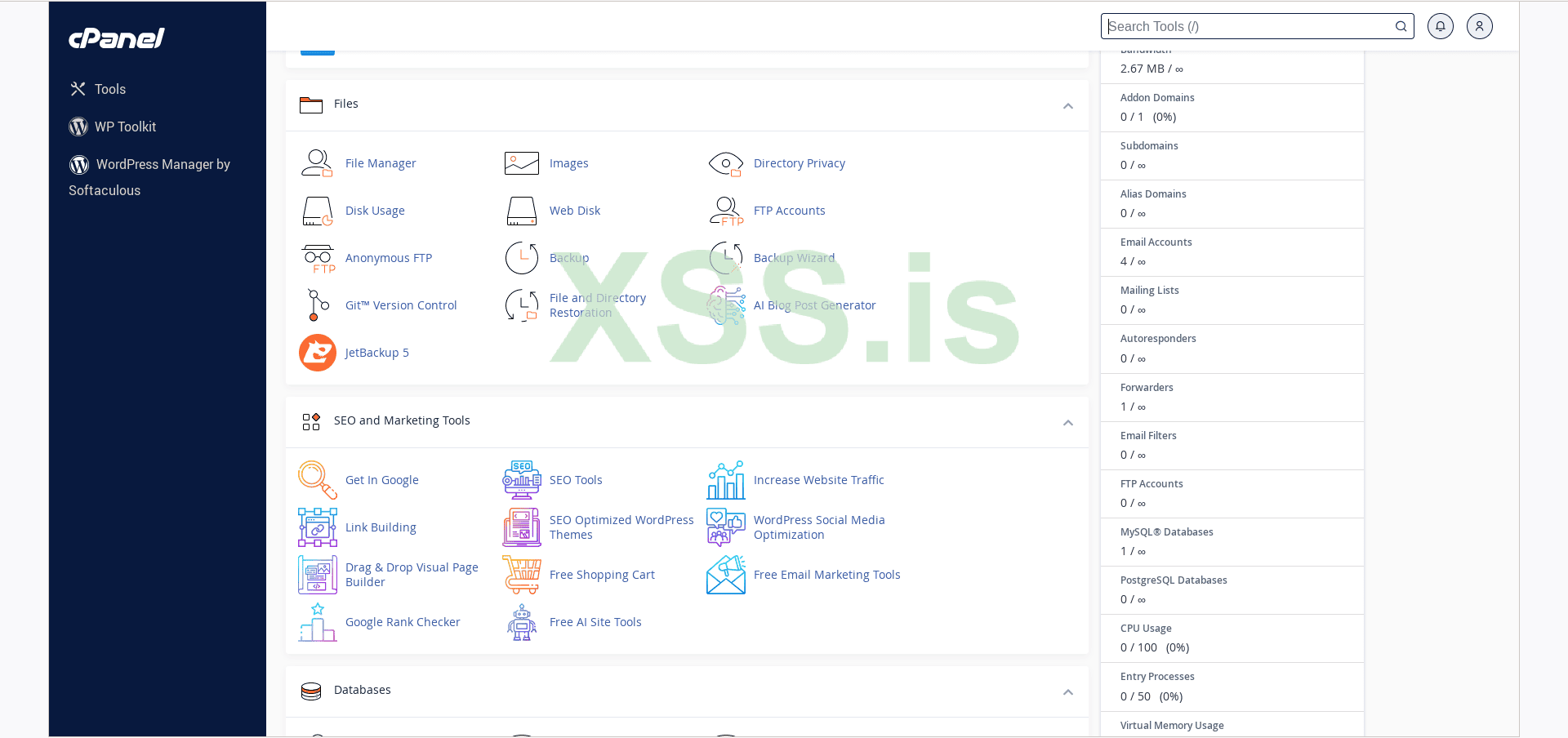The width and height of the screenshot is (1568, 738).
Task: Open WP Toolkit in the sidebar
Action: tap(113, 127)
